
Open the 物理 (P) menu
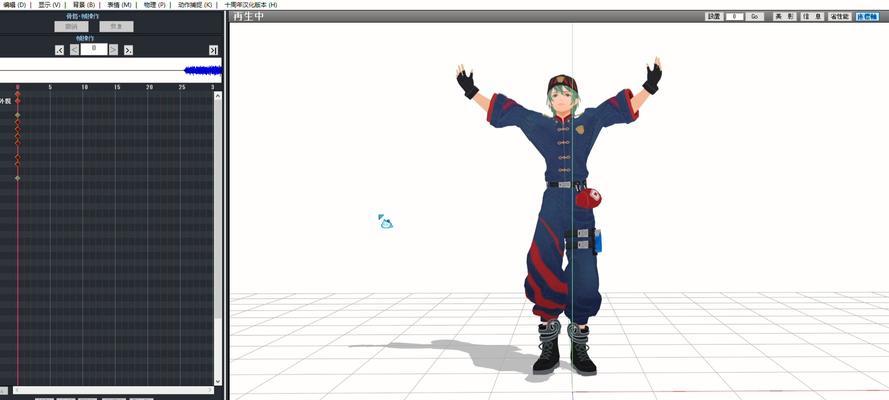(x=154, y=5)
